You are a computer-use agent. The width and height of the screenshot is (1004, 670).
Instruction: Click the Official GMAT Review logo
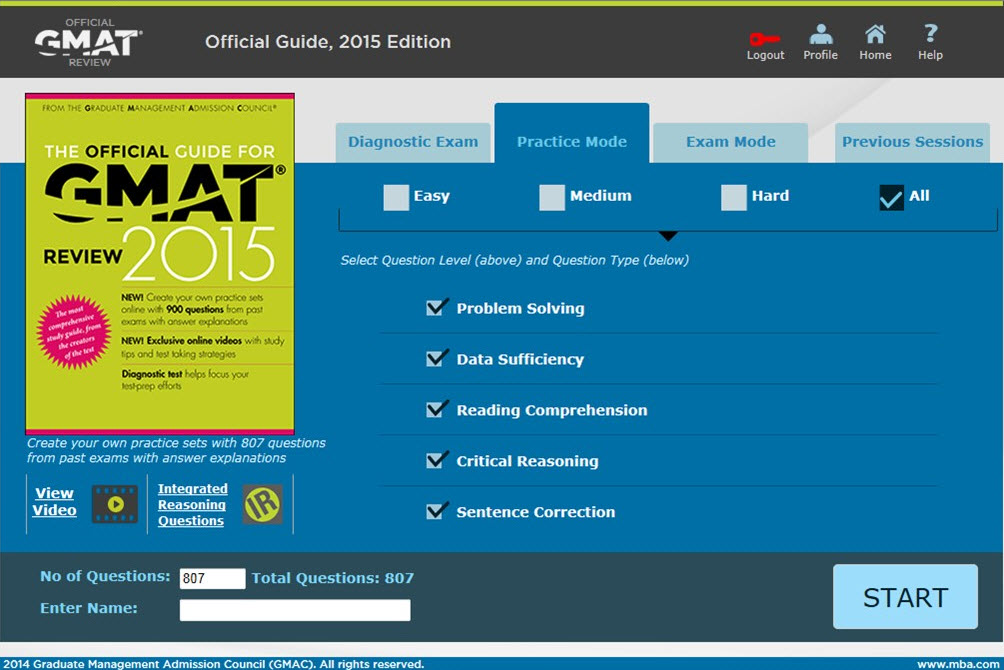pyautogui.click(x=88, y=42)
